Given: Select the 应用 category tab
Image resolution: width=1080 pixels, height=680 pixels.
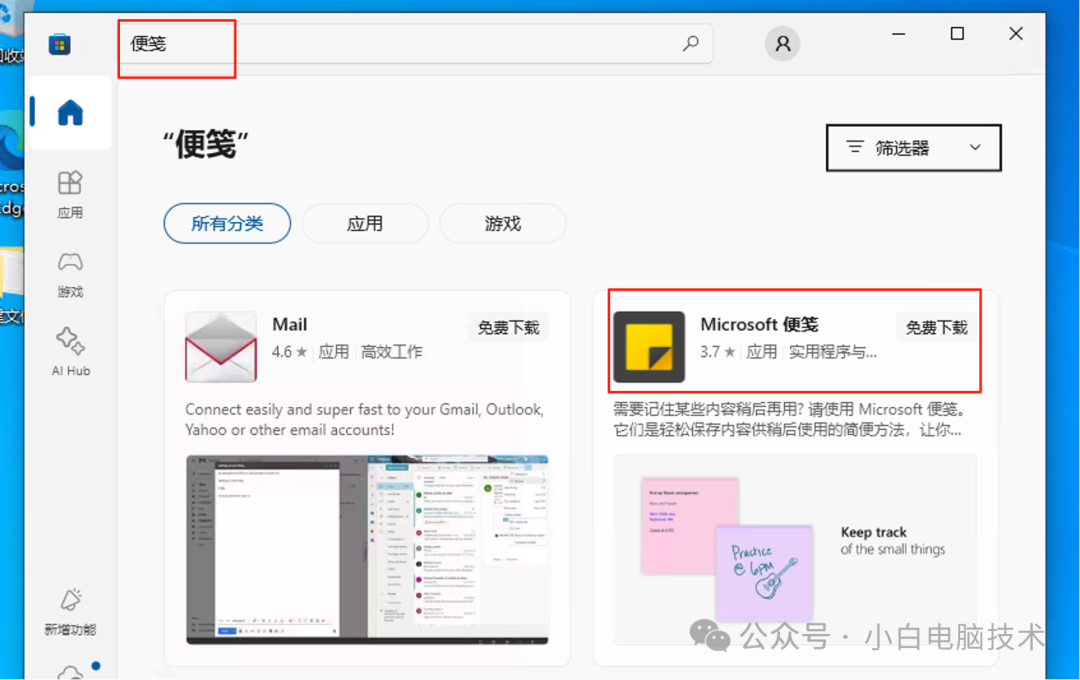Looking at the screenshot, I should click(364, 223).
